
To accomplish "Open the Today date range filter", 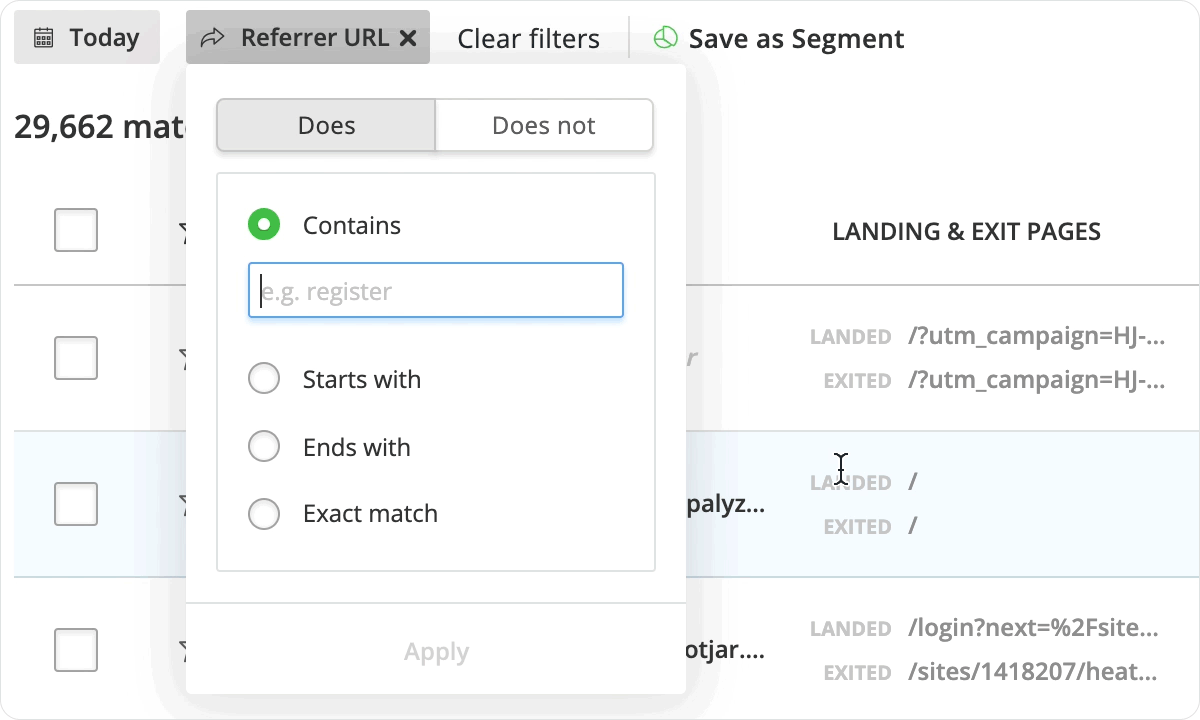I will coord(87,38).
